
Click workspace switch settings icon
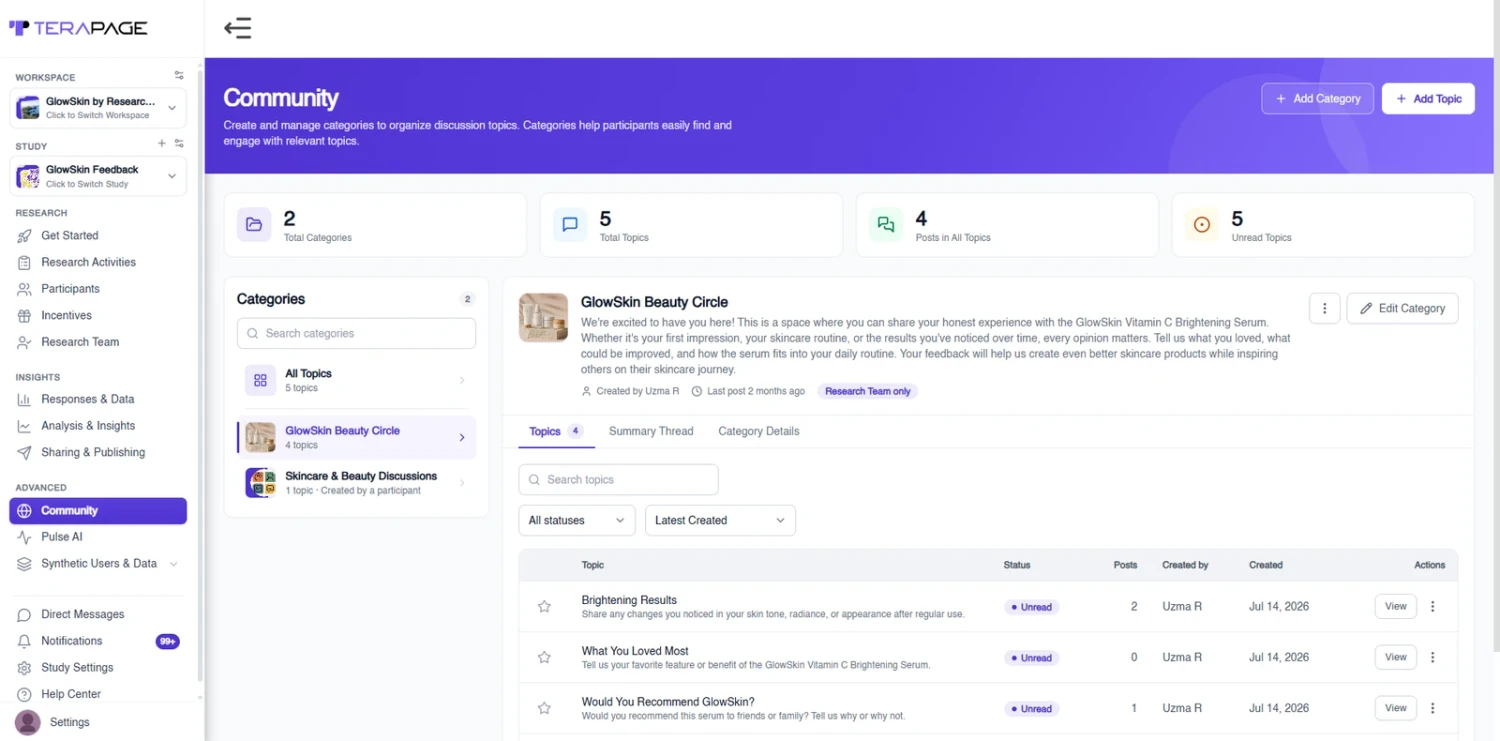click(x=179, y=76)
